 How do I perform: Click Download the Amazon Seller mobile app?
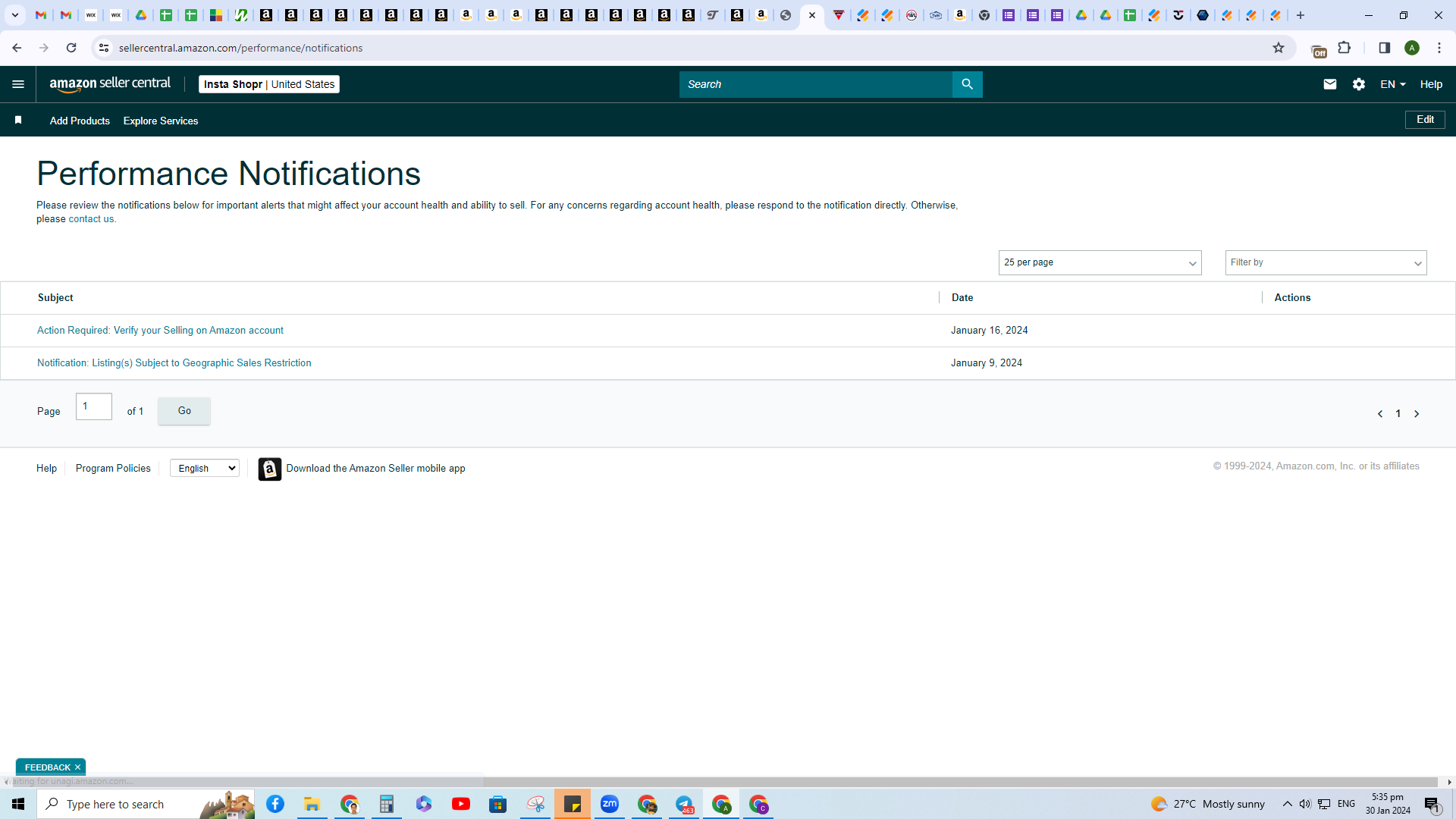375,469
